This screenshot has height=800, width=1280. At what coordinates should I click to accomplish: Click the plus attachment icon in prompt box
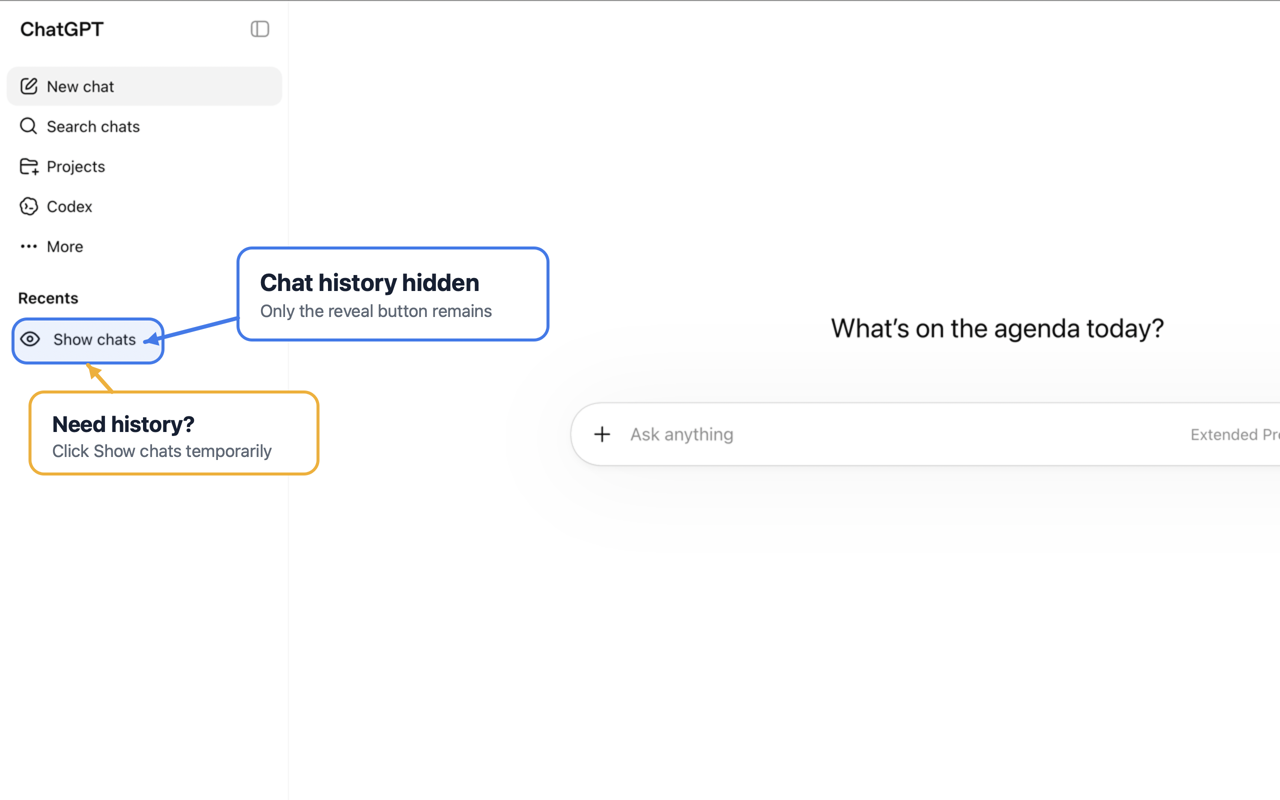point(602,434)
